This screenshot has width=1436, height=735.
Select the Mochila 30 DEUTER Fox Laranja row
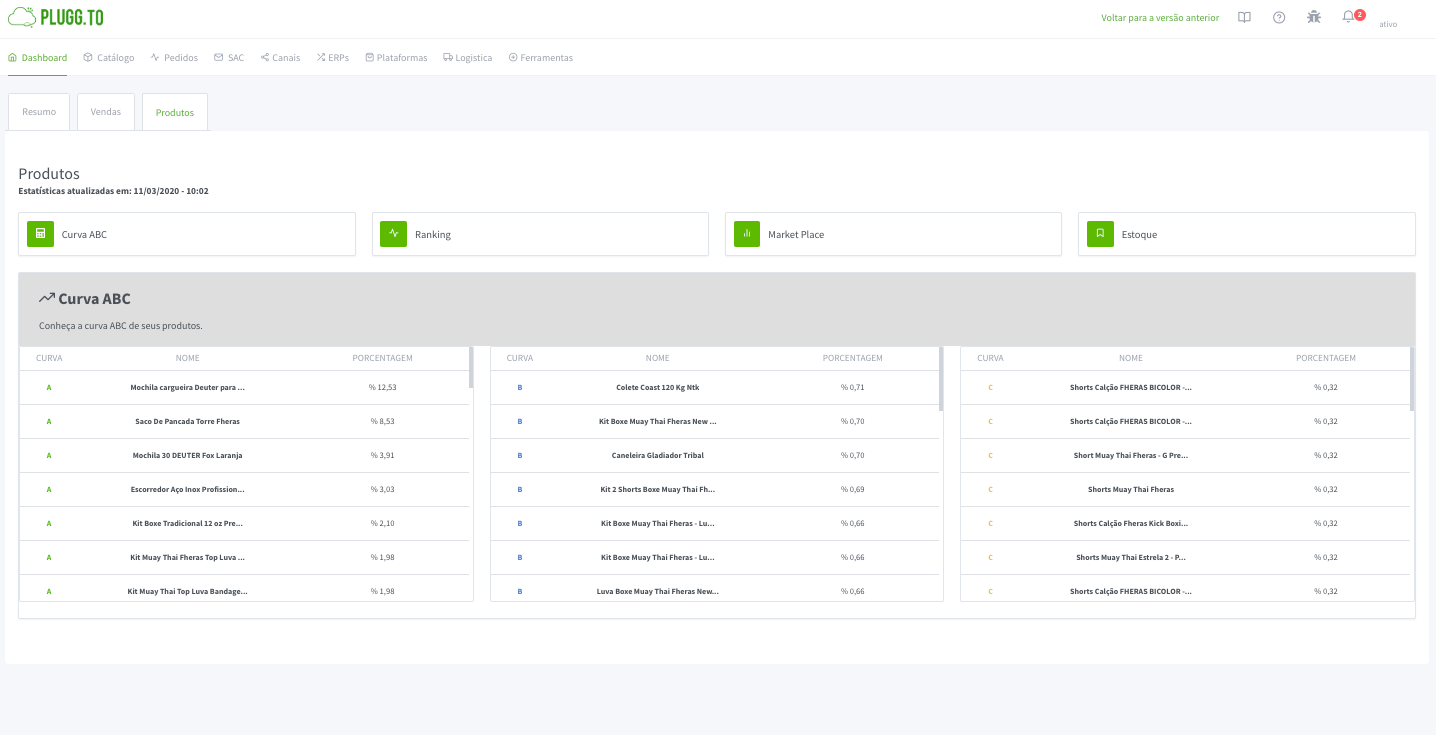click(187, 455)
